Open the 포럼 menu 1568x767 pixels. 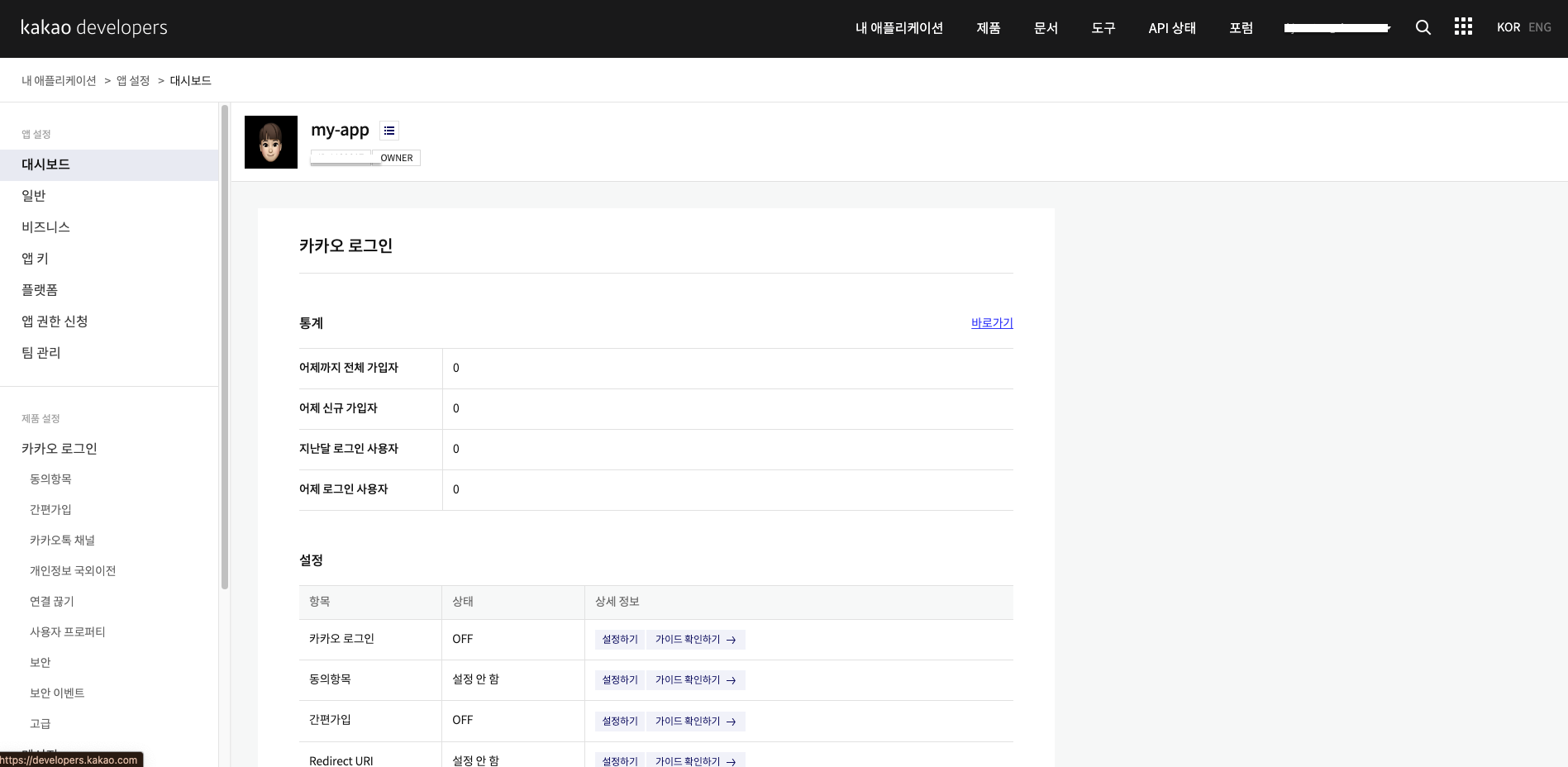1242,28
